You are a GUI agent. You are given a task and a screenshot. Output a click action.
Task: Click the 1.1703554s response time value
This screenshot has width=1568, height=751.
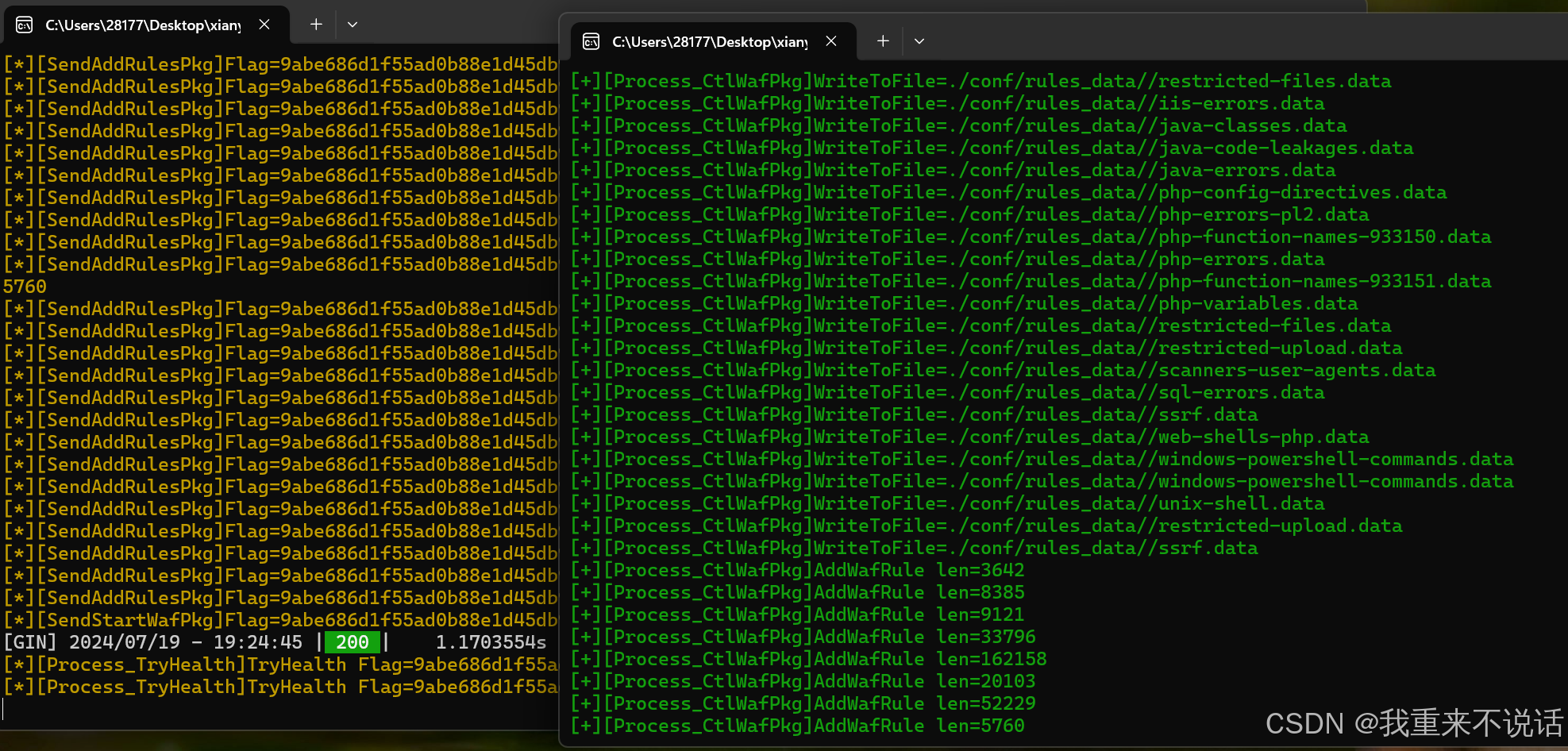[491, 642]
